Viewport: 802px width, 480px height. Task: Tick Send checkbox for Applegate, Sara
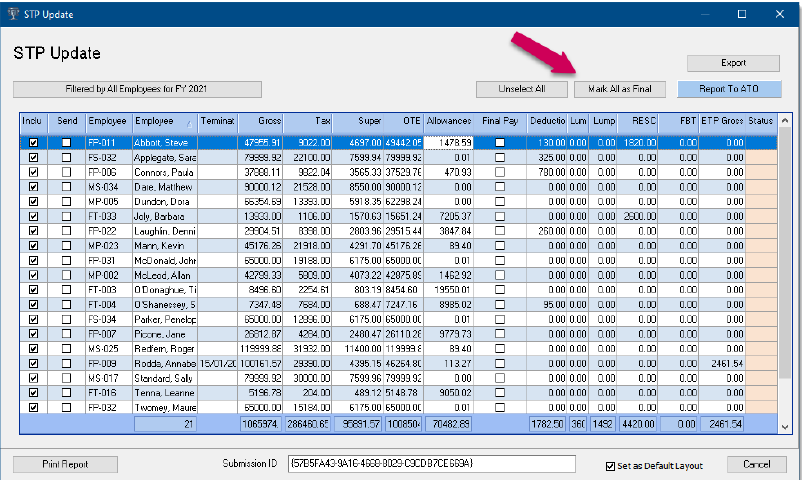pos(66,158)
